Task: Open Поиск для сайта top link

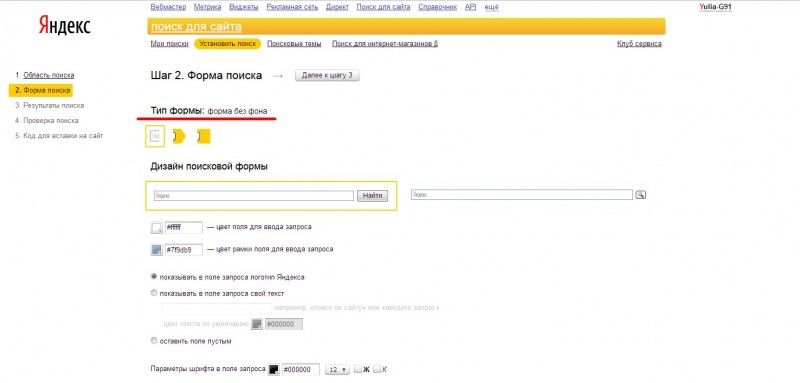Action: pos(384,7)
